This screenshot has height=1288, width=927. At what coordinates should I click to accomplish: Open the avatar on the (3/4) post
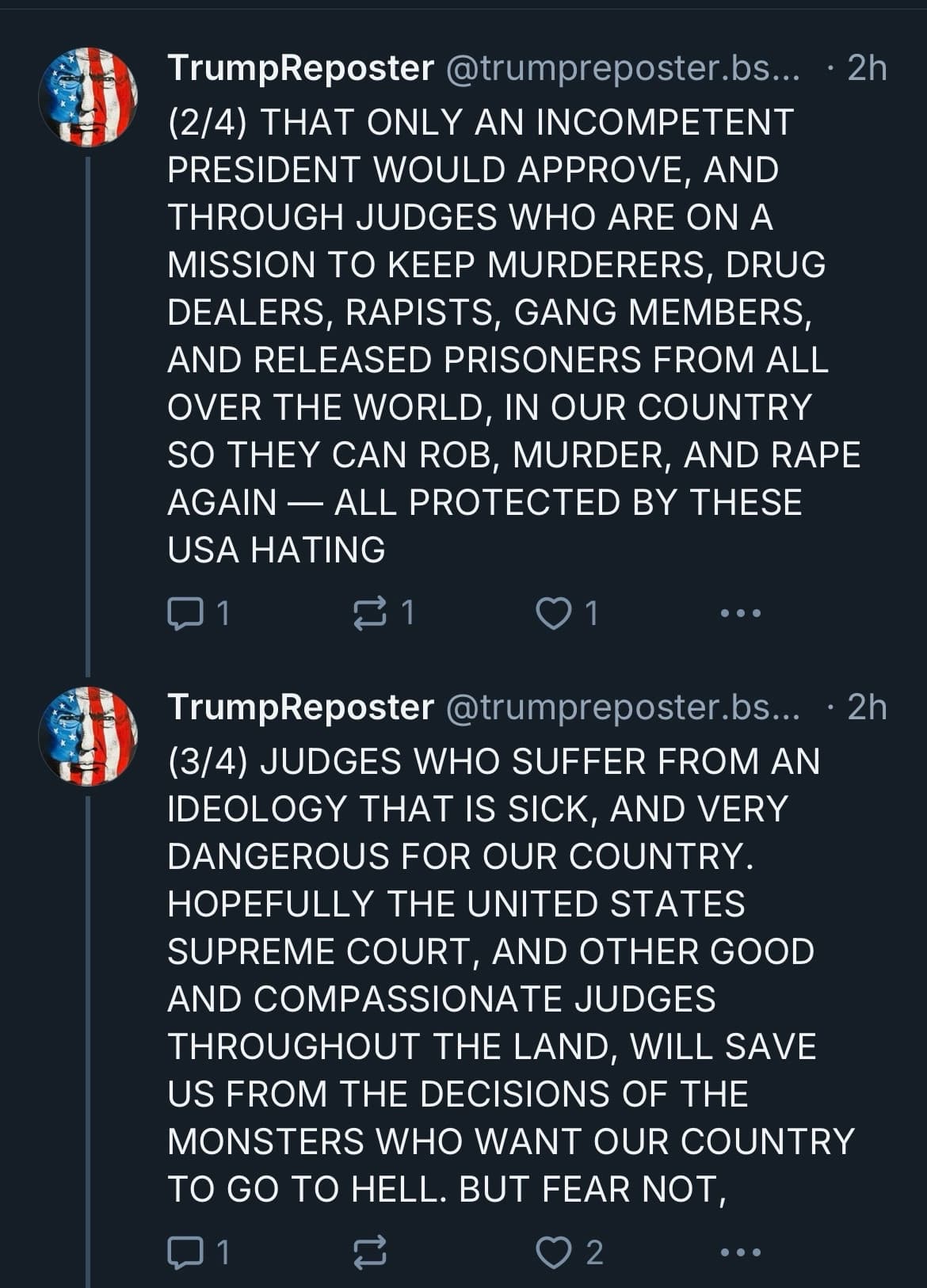(88, 736)
